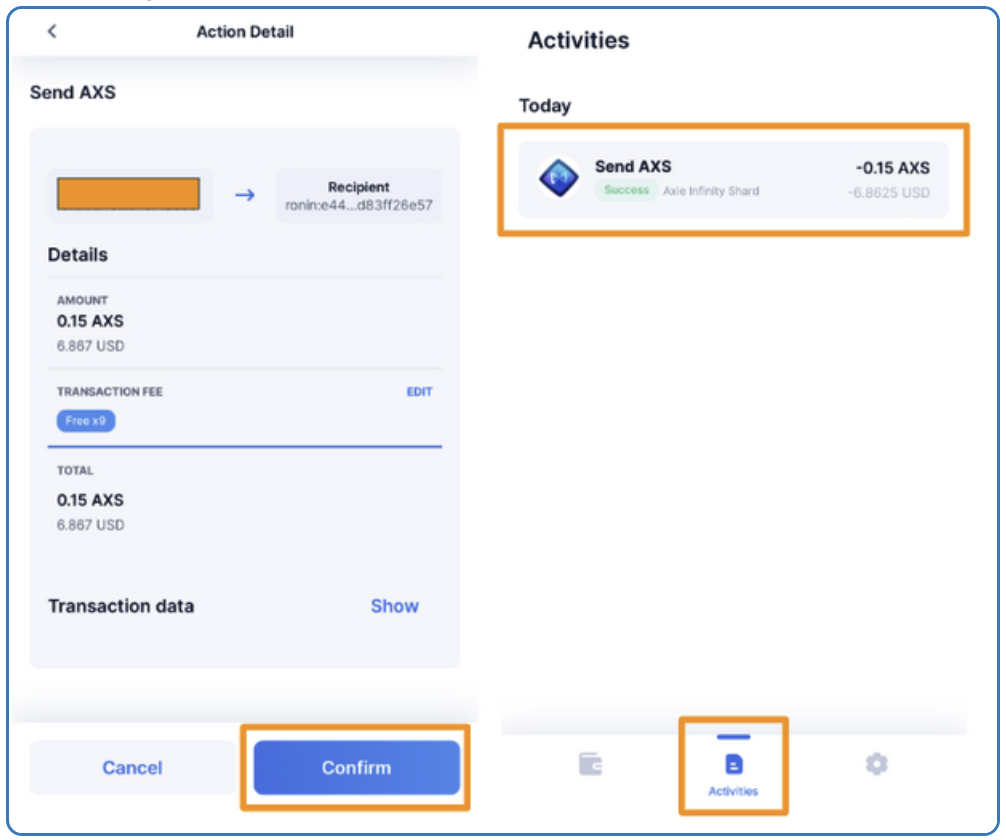The image size is (1006, 840).
Task: Click the Success status badge
Action: [626, 191]
